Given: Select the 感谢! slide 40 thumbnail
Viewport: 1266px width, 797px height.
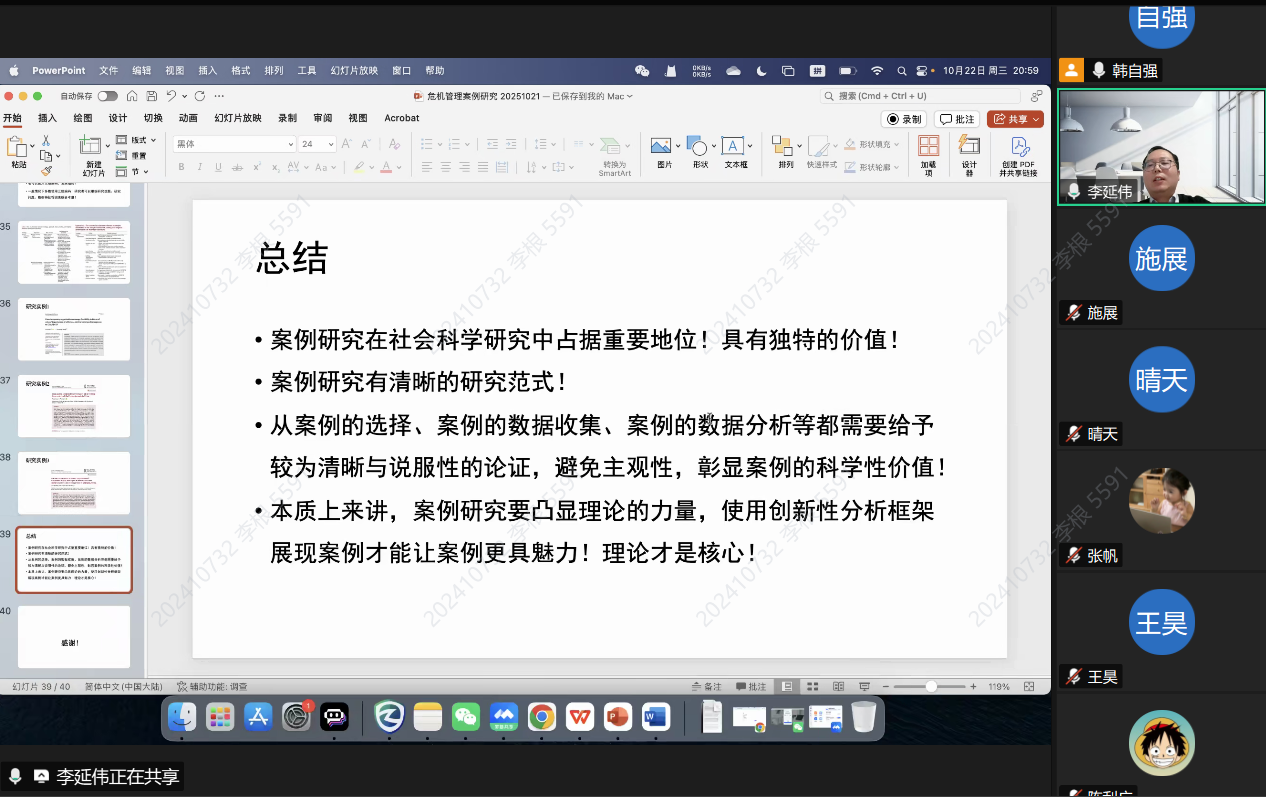Looking at the screenshot, I should pyautogui.click(x=74, y=637).
